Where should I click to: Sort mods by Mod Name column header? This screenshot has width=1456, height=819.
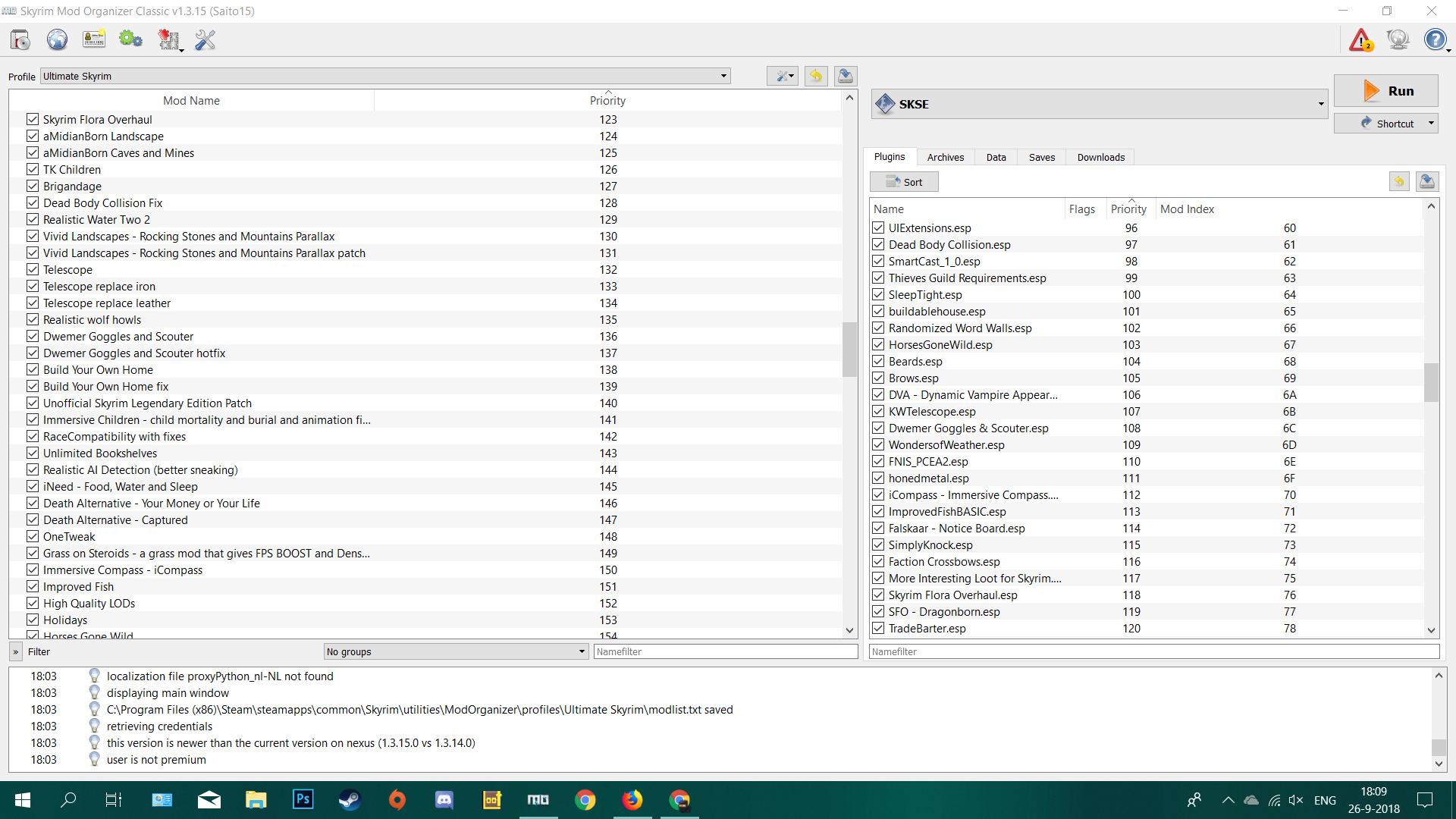pos(192,100)
